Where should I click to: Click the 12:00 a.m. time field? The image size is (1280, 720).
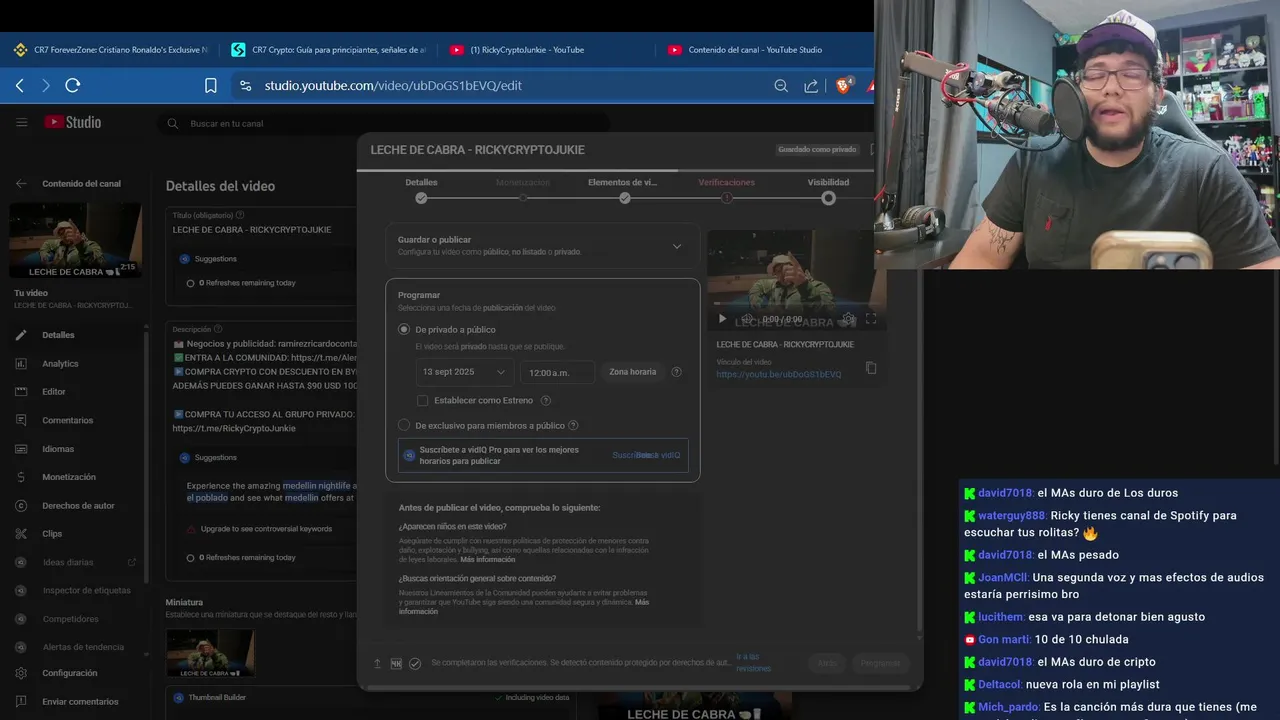(x=557, y=372)
